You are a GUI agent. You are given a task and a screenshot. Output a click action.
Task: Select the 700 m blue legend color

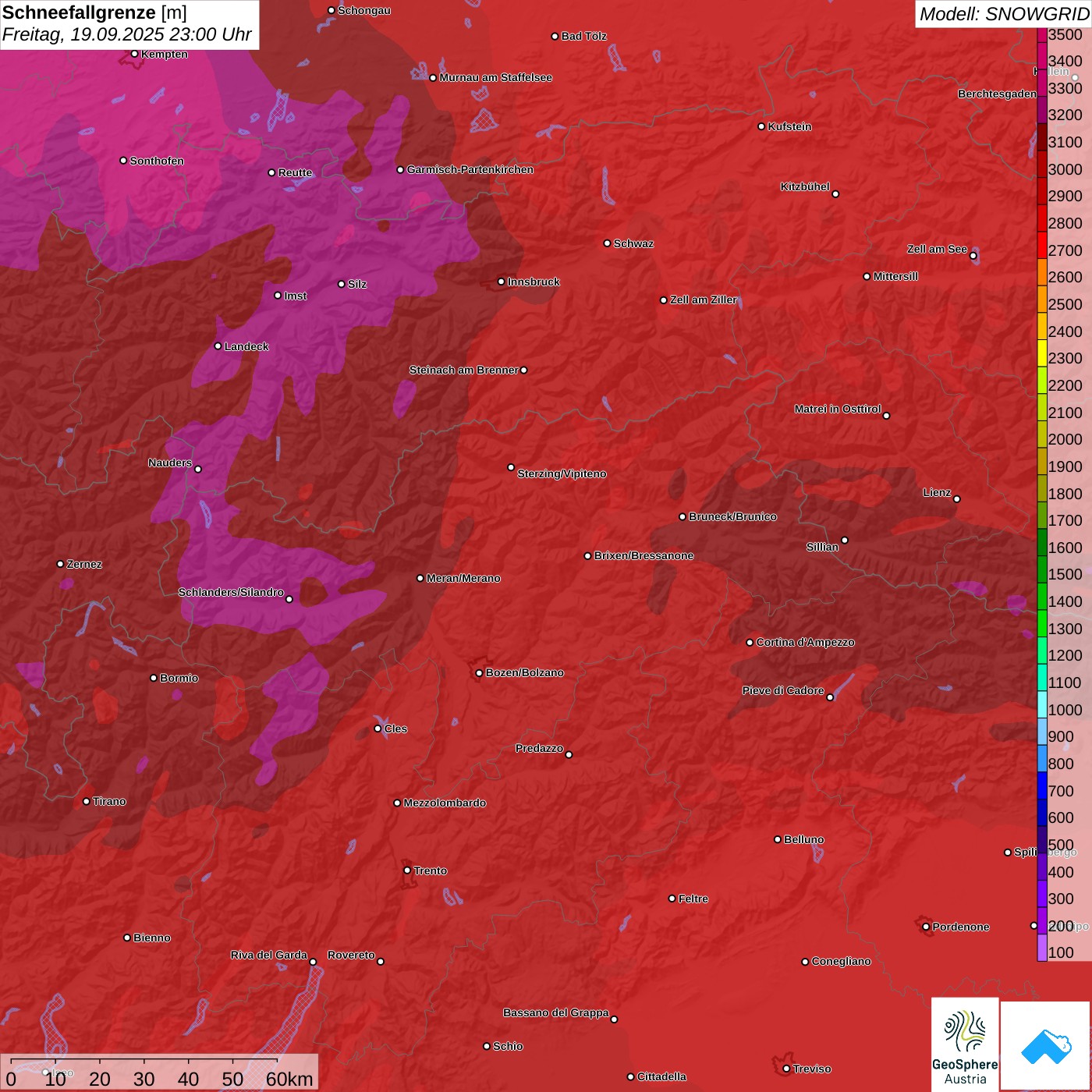pos(1042,786)
